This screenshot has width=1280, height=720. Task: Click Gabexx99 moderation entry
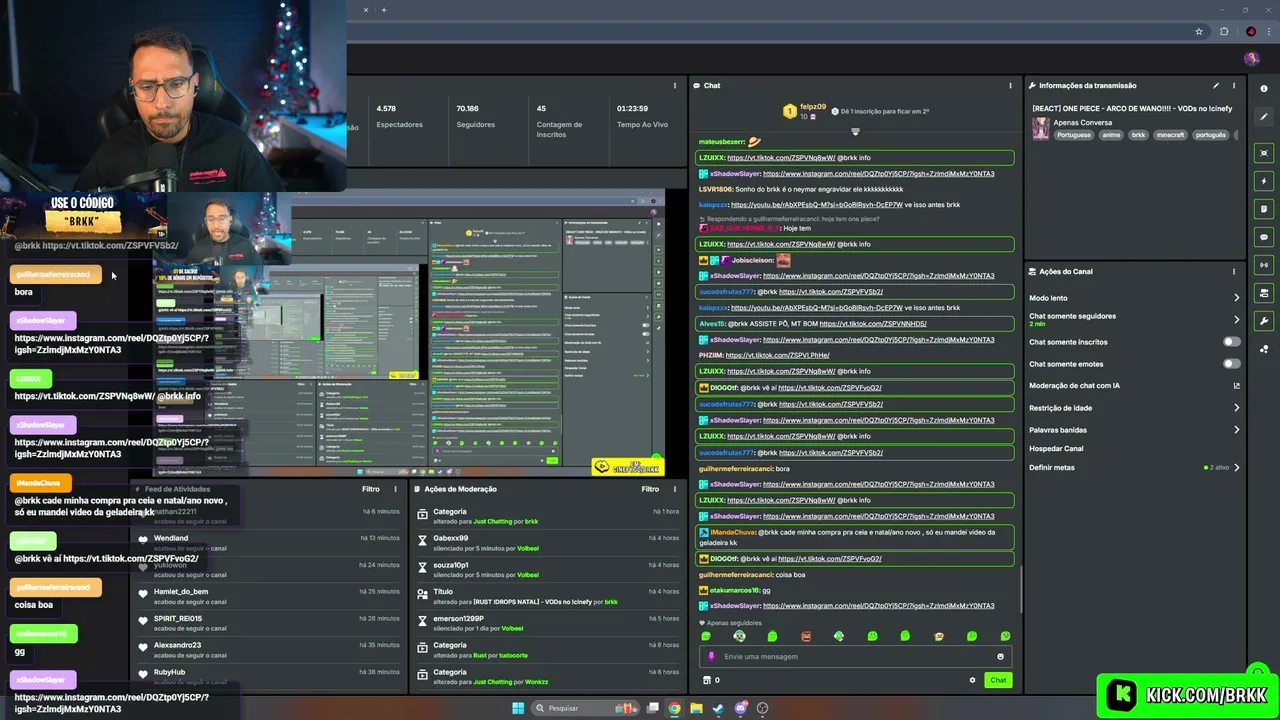[x=451, y=538]
